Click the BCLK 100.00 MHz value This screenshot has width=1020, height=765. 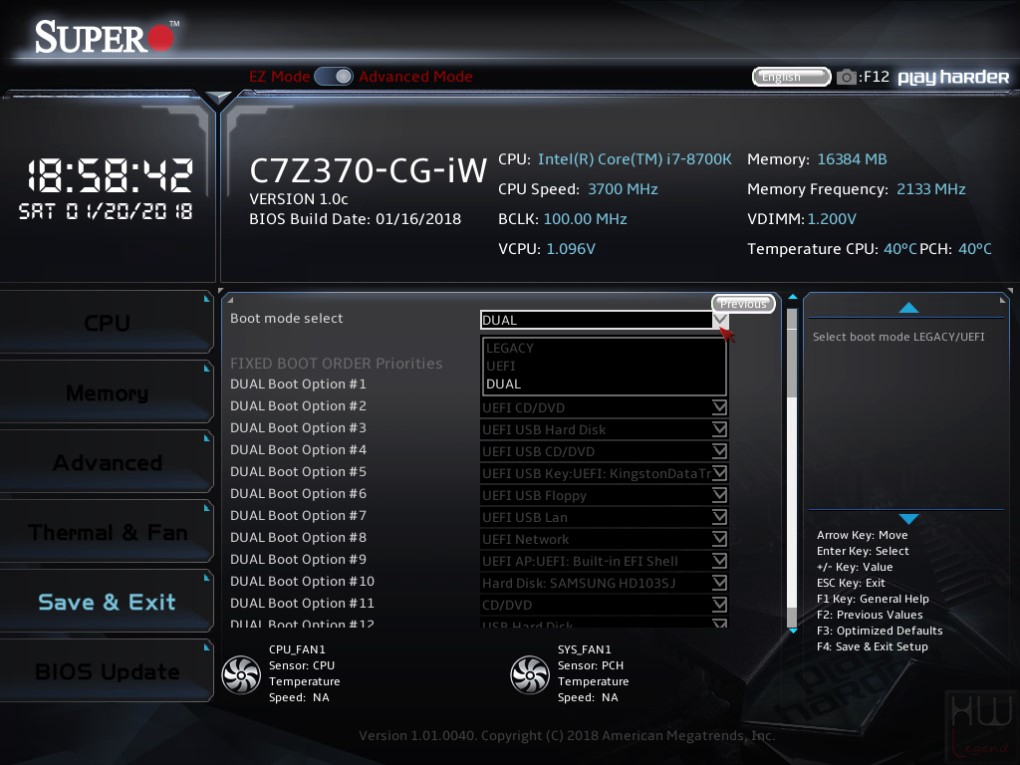(585, 219)
